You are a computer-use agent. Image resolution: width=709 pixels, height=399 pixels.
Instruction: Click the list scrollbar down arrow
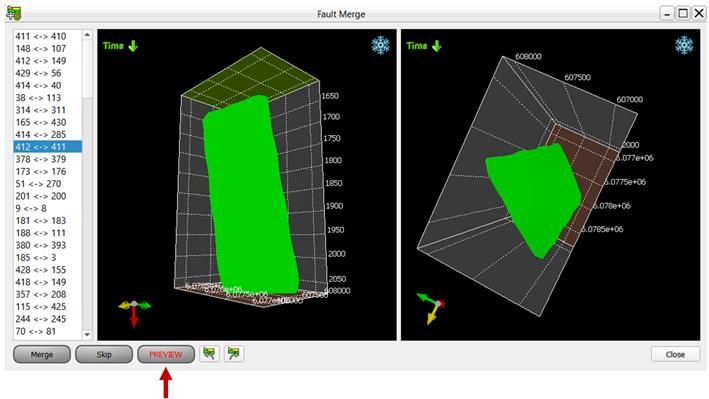(x=87, y=335)
